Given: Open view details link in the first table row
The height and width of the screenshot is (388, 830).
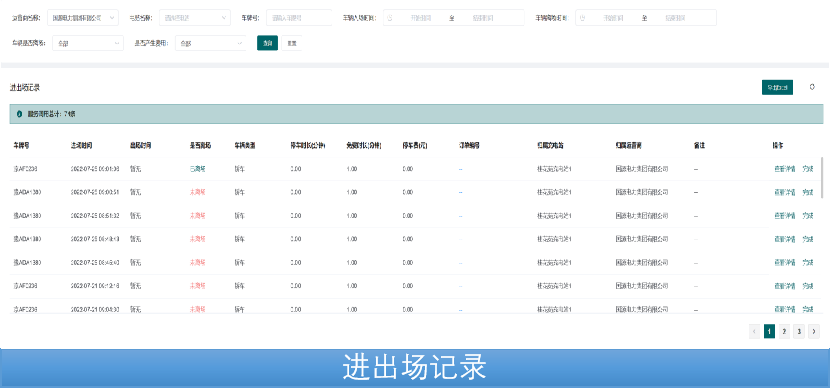Looking at the screenshot, I should pos(784,169).
